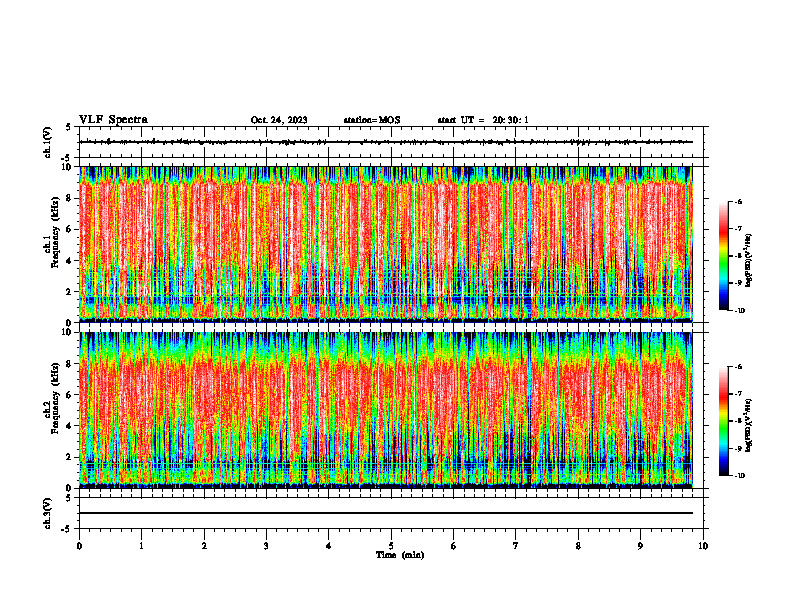792x612 pixels.
Task: Click the ch.2 spectrogram color bar
Action: tap(723, 421)
